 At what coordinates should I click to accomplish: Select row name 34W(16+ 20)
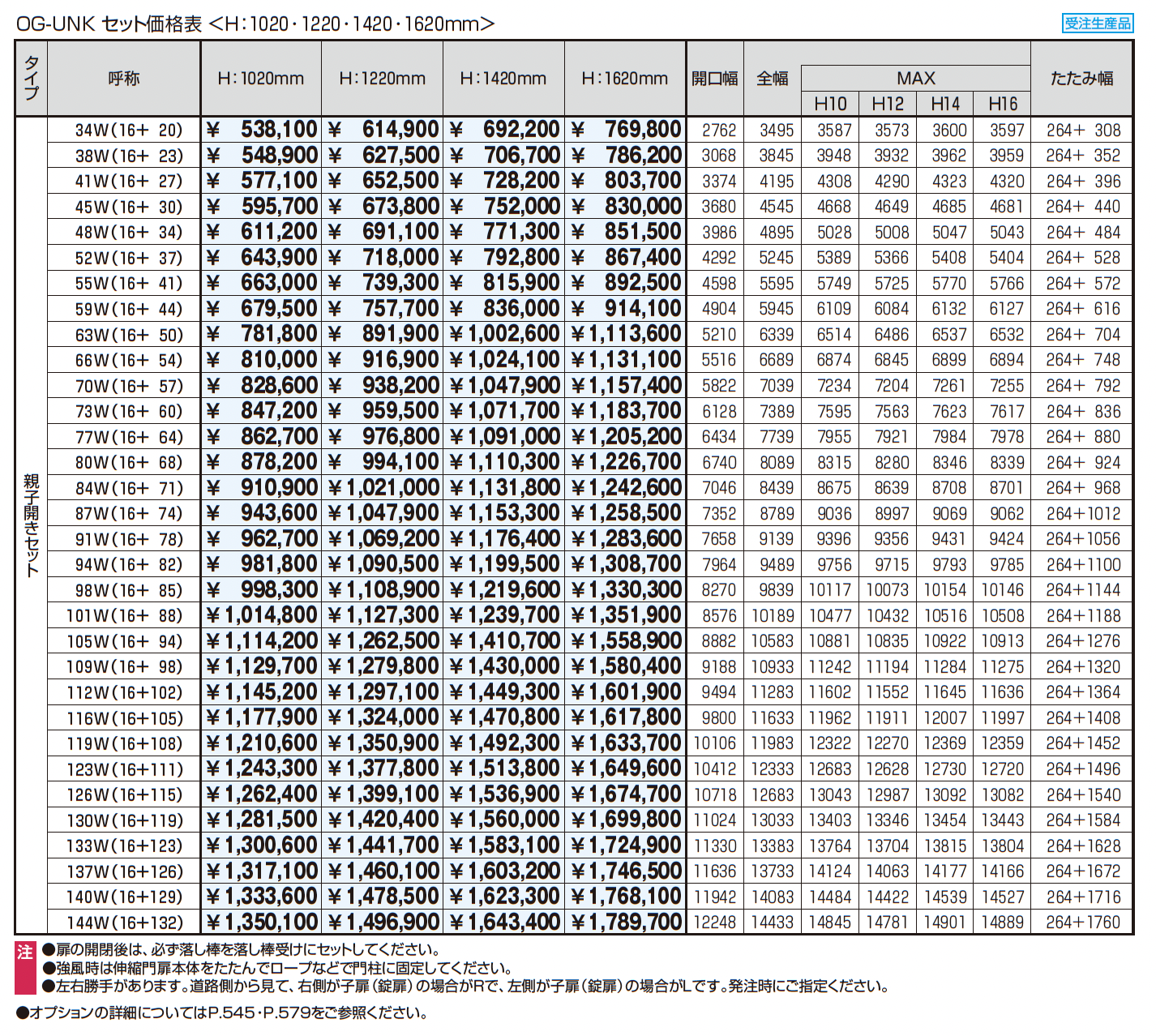pyautogui.click(x=129, y=130)
